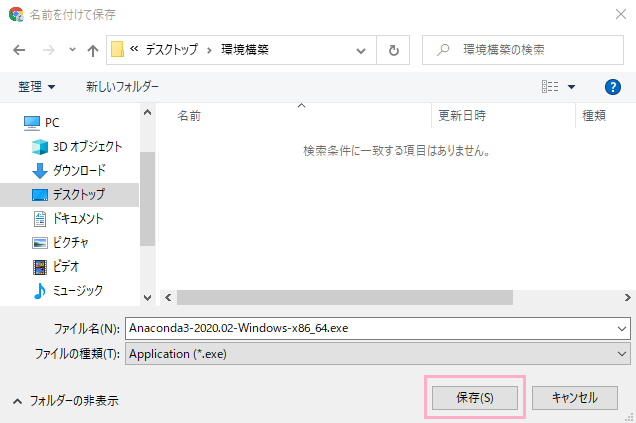Open the chevron between デスクトップ and 環境構築
Image resolution: width=636 pixels, height=423 pixels.
(209, 50)
